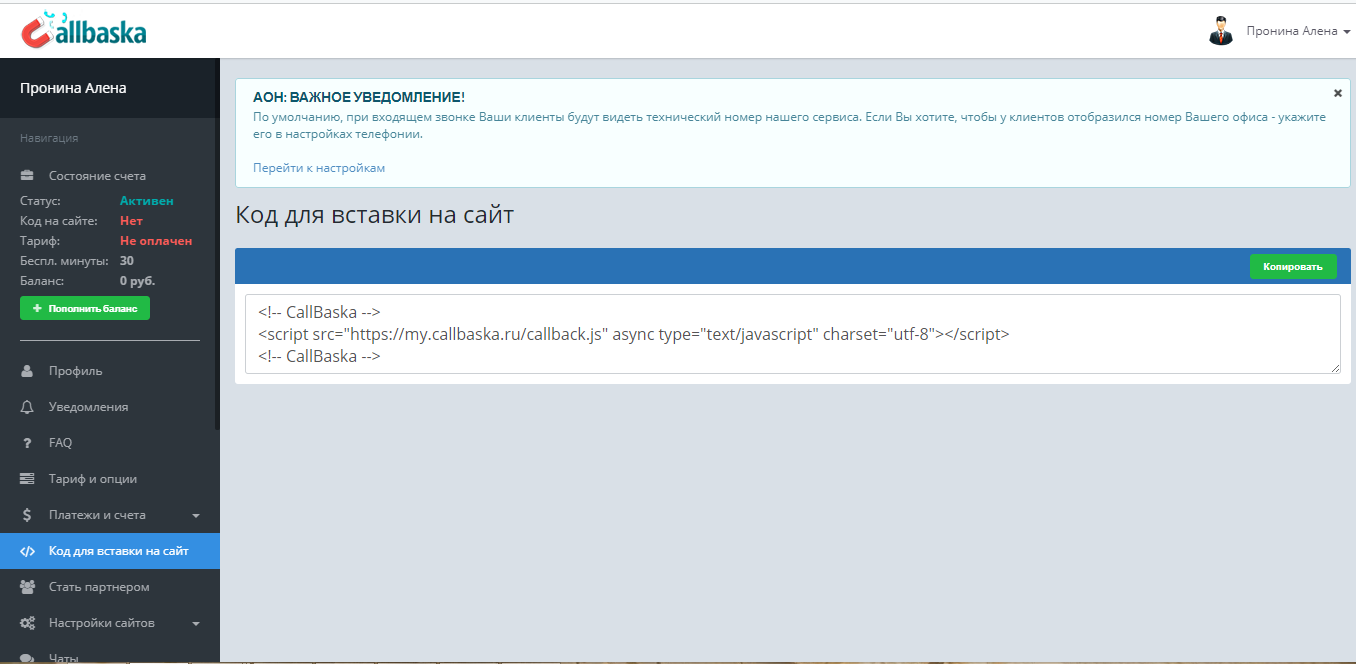
Task: Open FAQ via the question mark icon
Action: (26, 443)
